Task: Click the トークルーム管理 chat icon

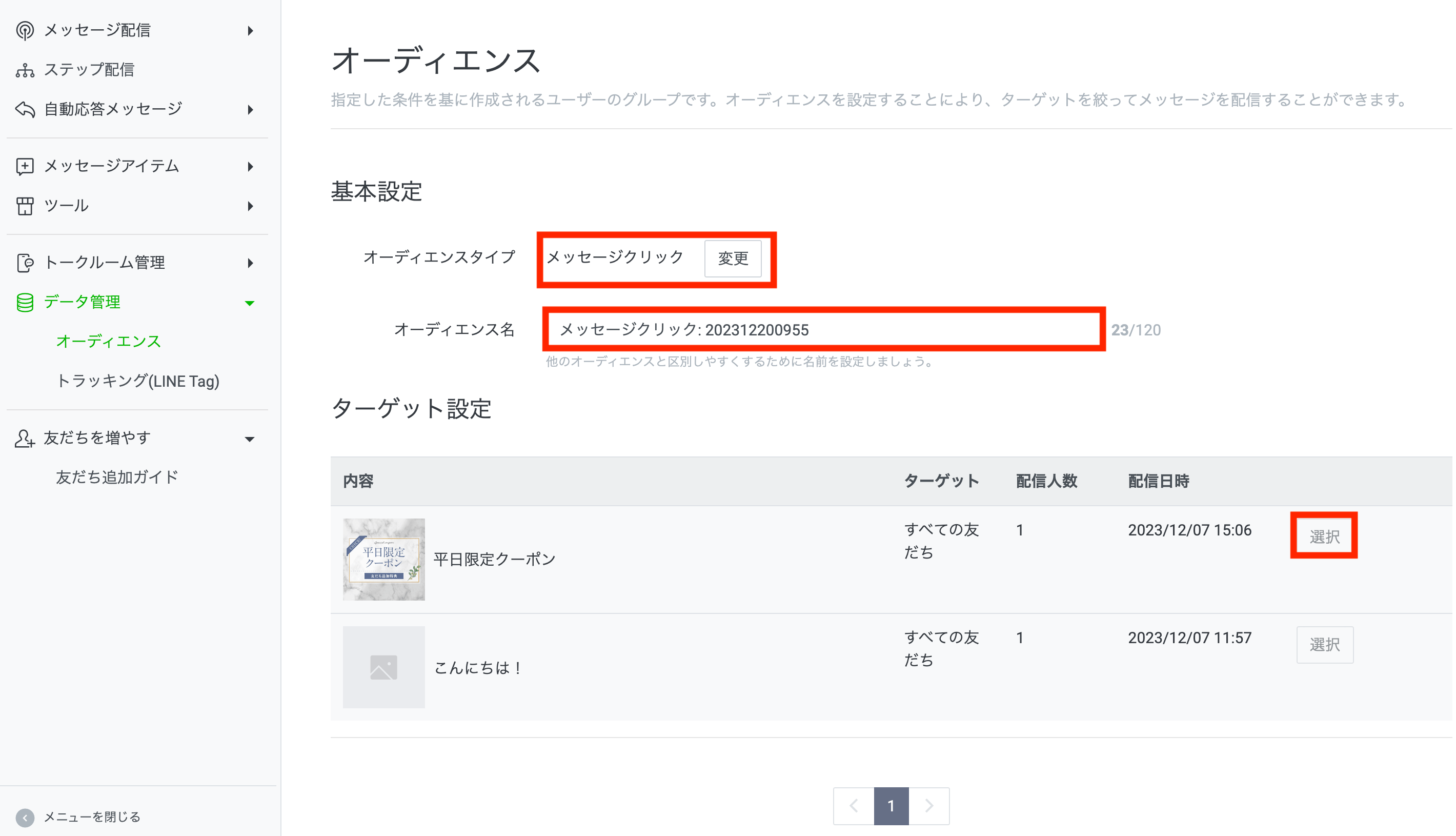Action: pos(25,263)
